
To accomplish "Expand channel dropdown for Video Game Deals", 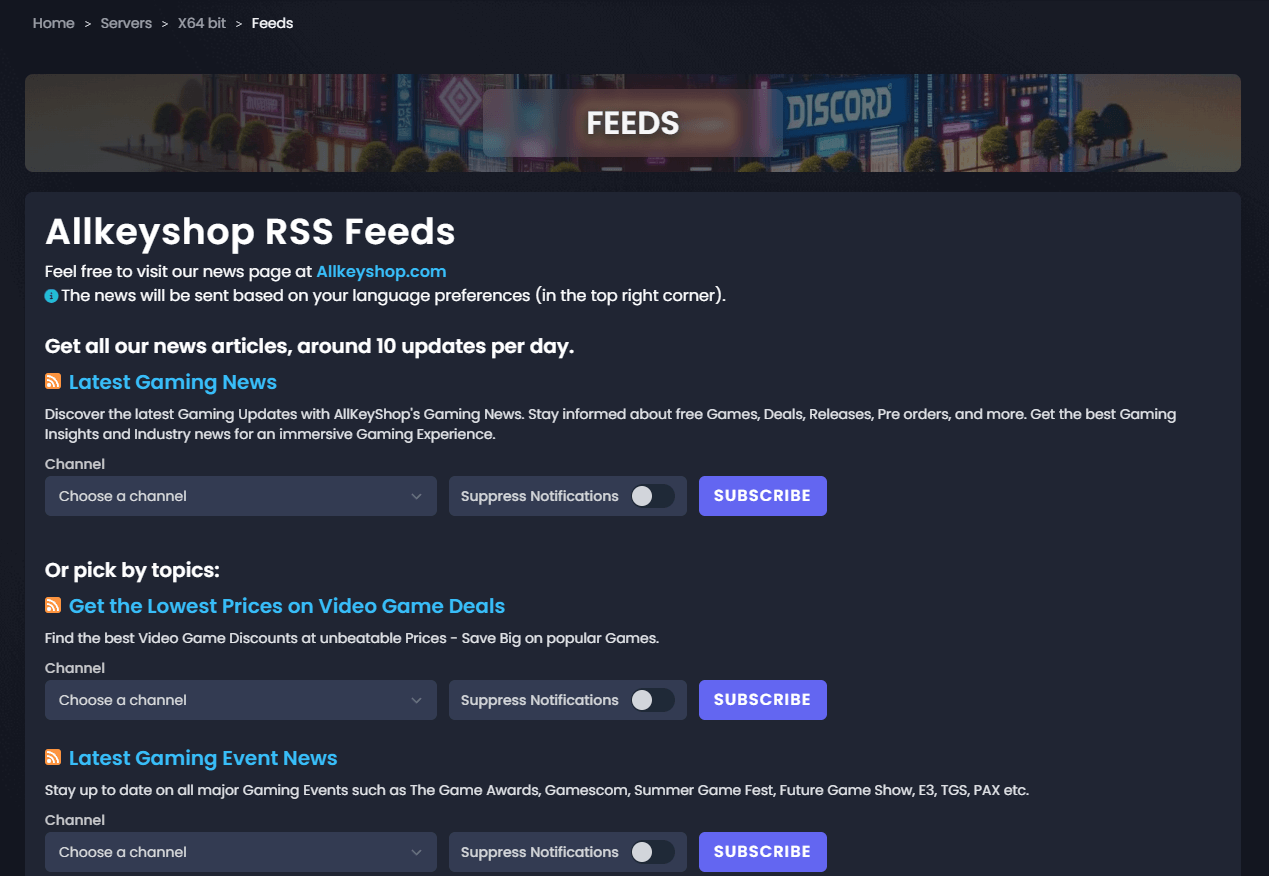I will tap(240, 700).
